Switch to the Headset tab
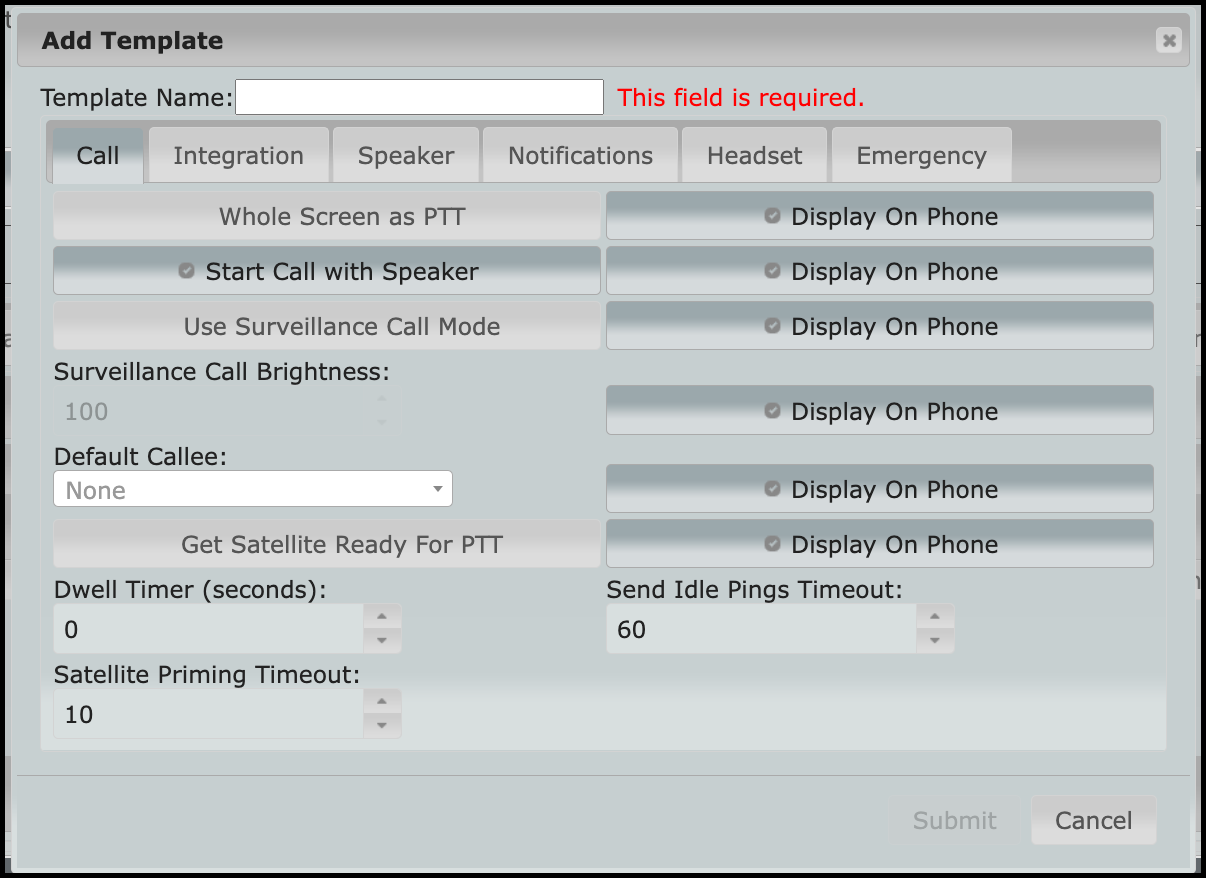Viewport: 1206px width, 878px height. (x=754, y=154)
